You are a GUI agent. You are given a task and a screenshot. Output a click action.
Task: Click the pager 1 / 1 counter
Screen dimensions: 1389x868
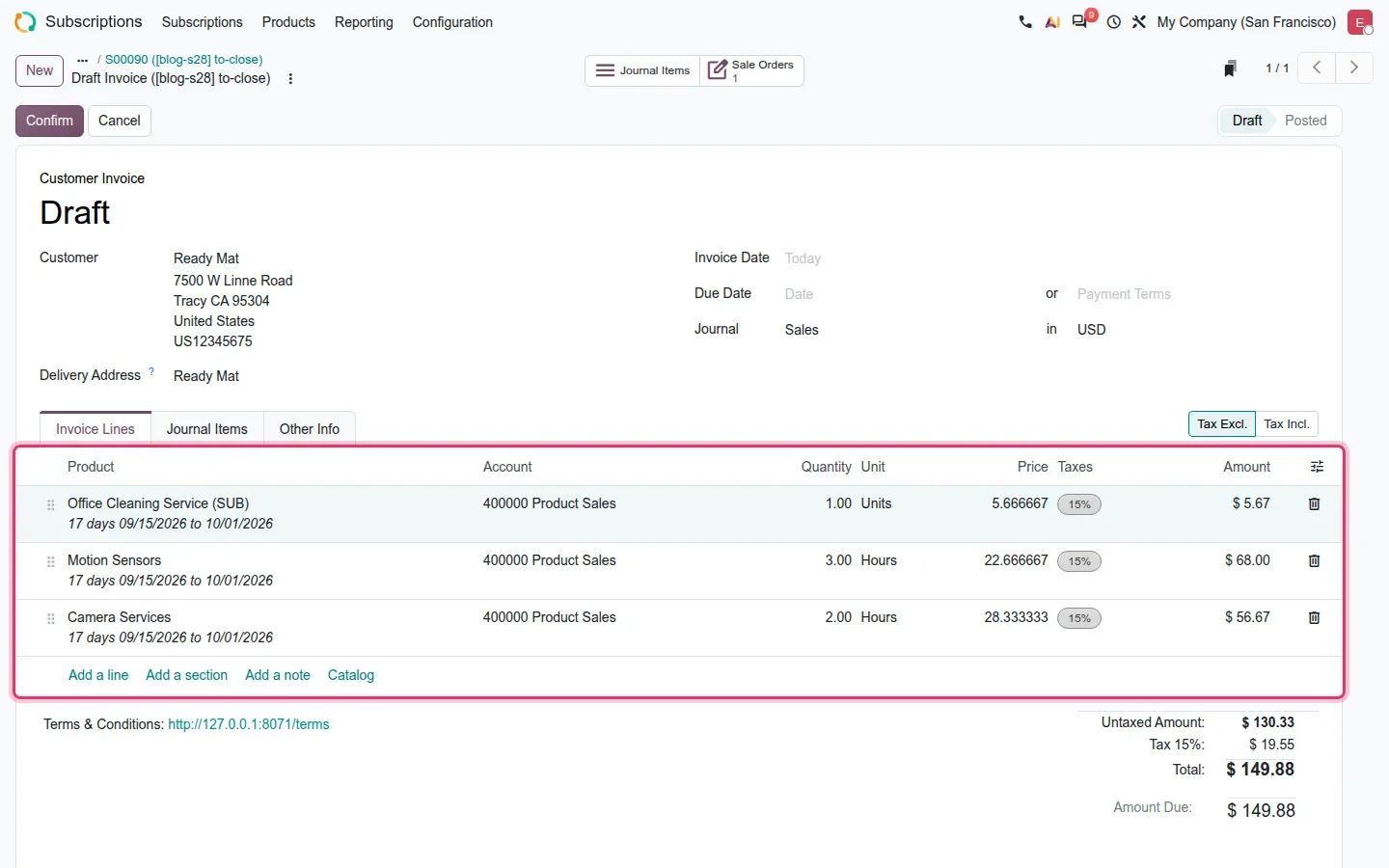point(1277,68)
